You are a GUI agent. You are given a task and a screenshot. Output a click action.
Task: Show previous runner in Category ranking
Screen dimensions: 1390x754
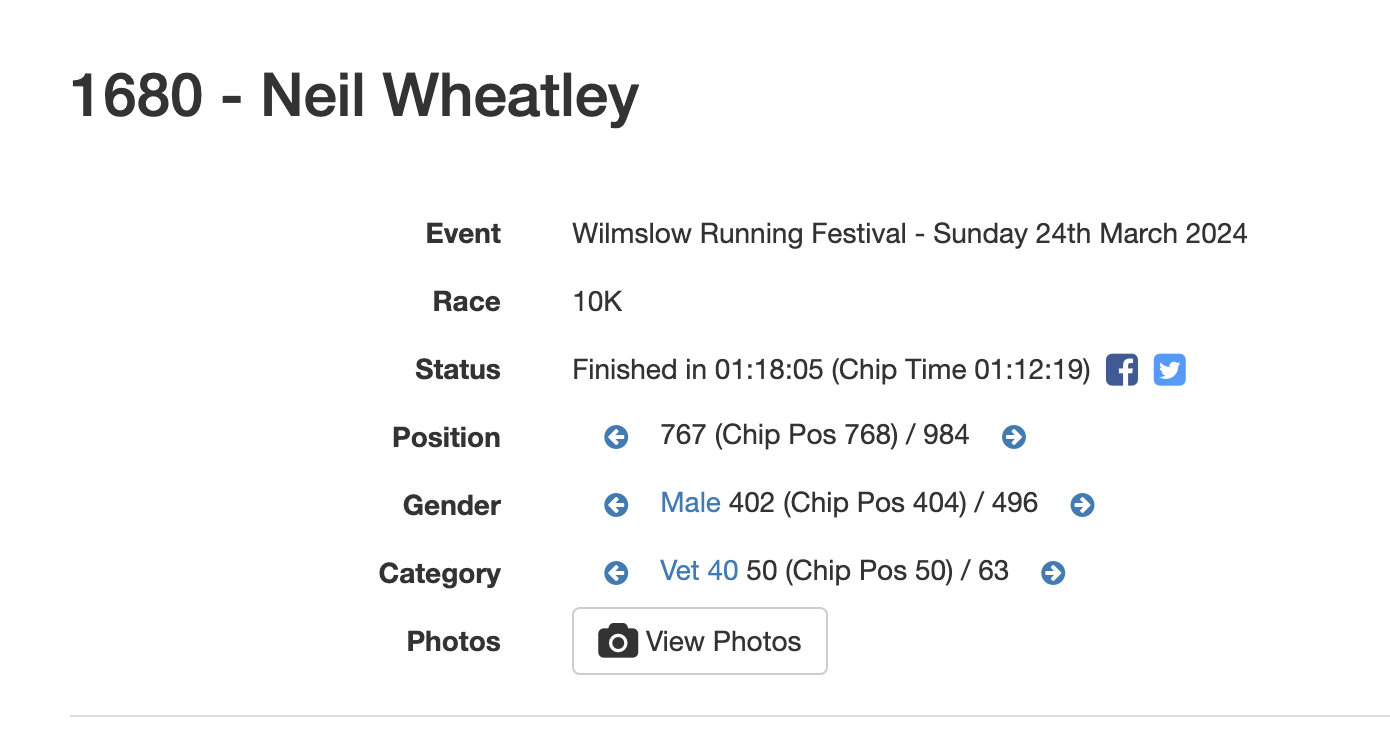point(616,573)
